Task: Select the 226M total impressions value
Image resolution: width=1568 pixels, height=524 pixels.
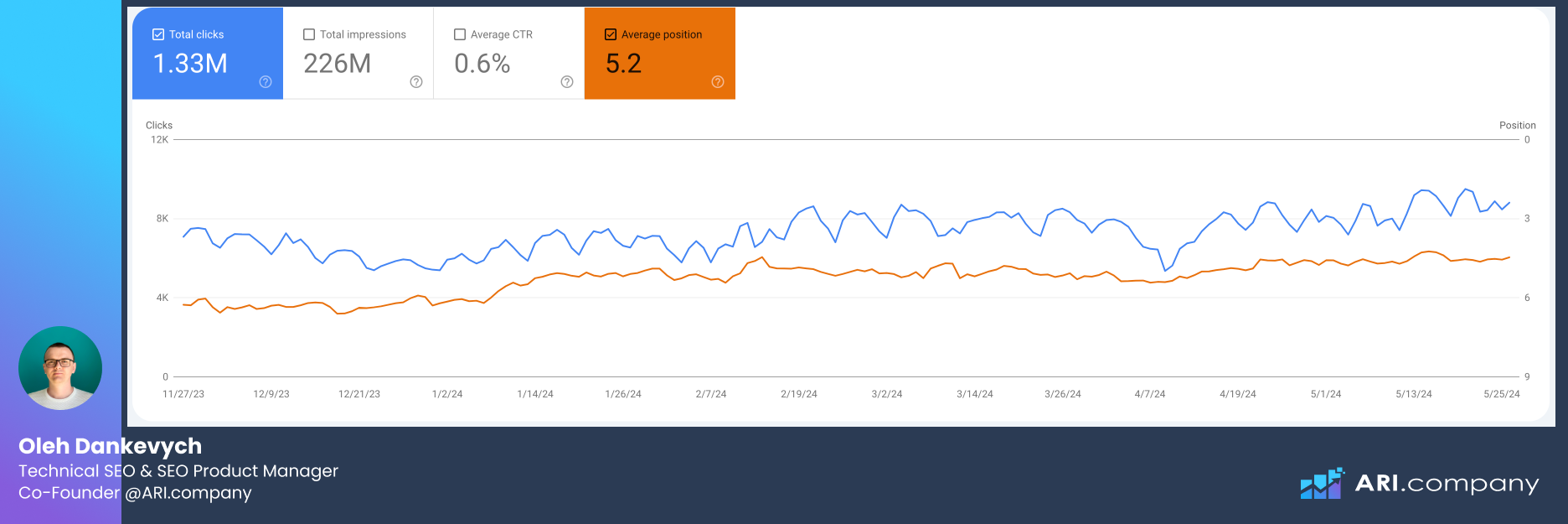Action: (337, 64)
